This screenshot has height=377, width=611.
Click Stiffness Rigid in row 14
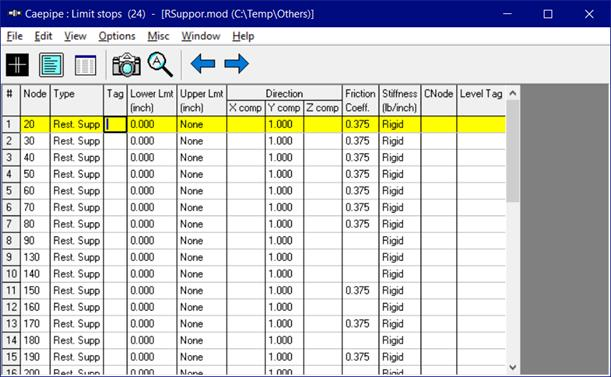click(399, 340)
